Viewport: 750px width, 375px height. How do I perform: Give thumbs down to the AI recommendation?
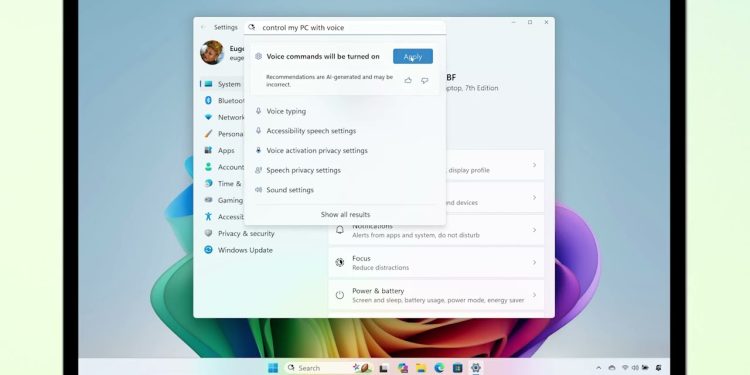424,80
